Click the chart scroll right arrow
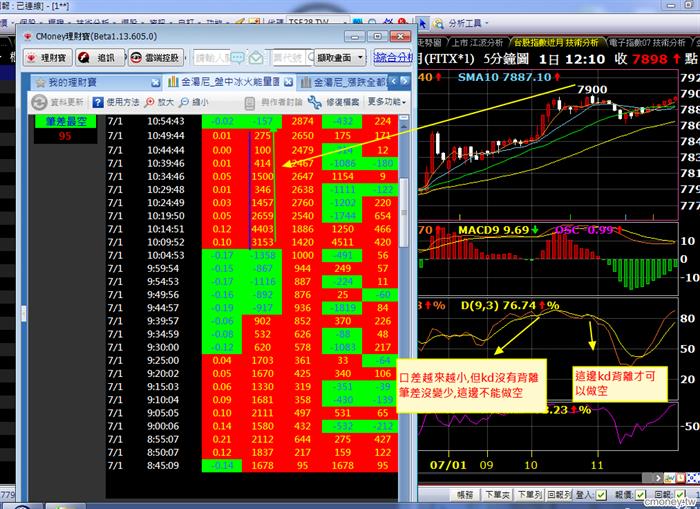This screenshot has width=700, height=509. [658, 478]
